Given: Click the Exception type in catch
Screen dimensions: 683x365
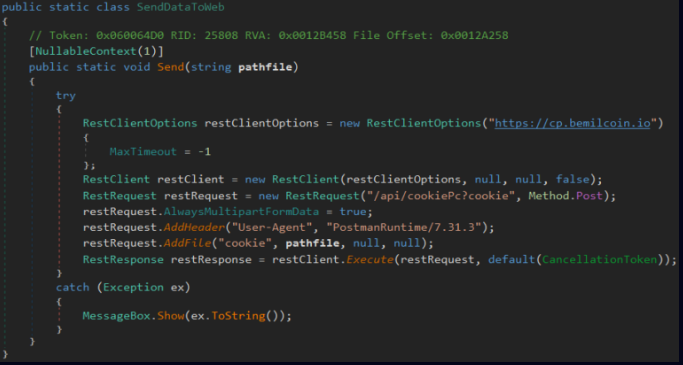Looking at the screenshot, I should [x=133, y=287].
